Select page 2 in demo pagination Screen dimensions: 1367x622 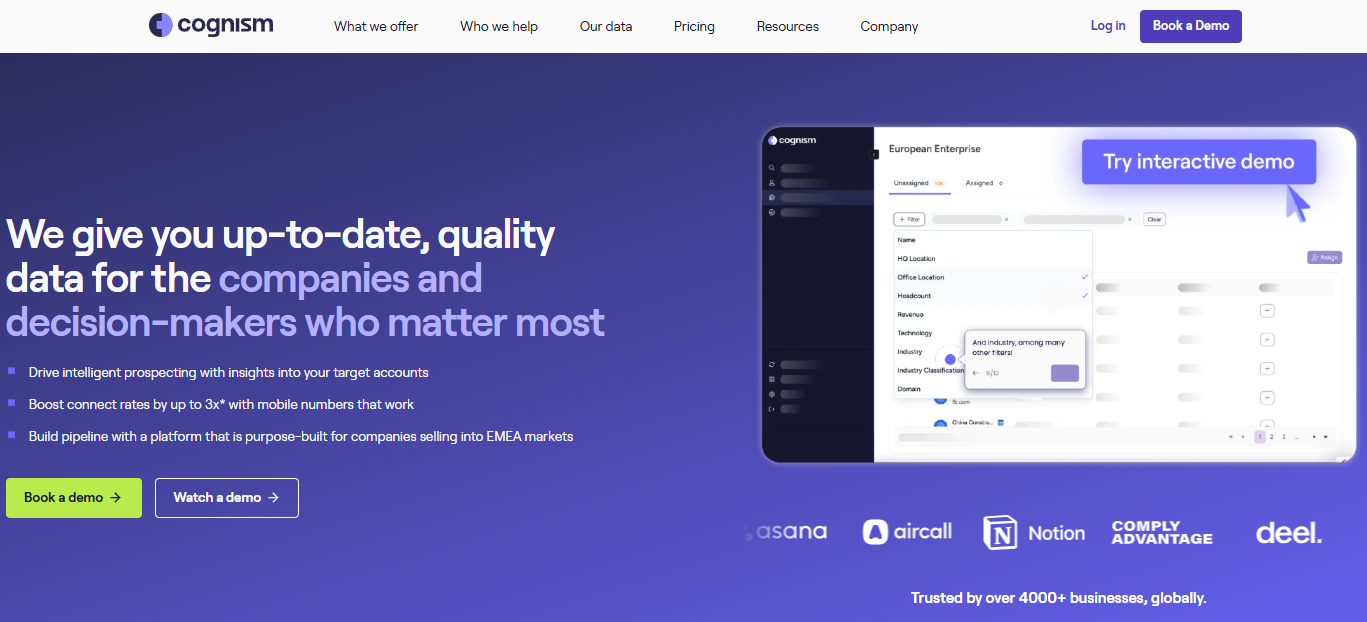[x=1271, y=437]
